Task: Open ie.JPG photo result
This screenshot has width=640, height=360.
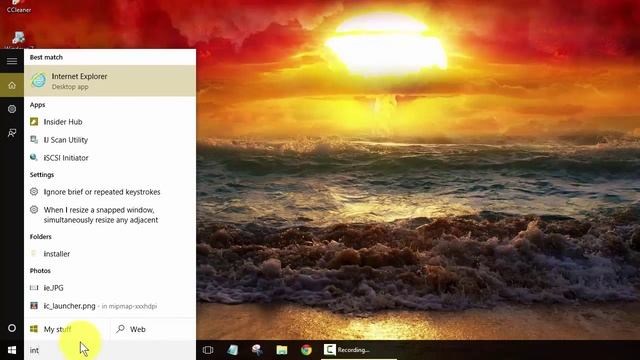Action: (110, 288)
